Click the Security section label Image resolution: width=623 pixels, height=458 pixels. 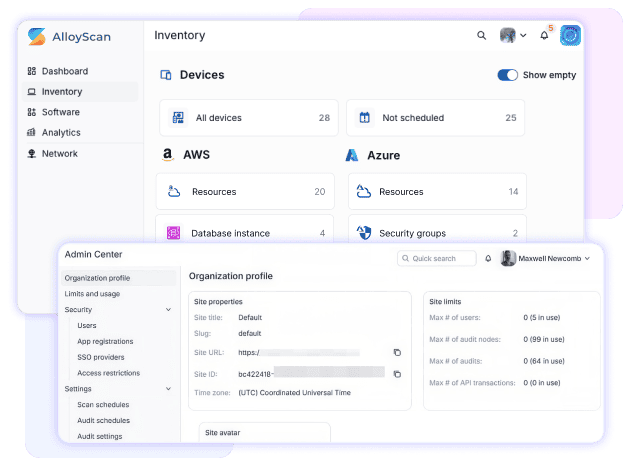78,309
